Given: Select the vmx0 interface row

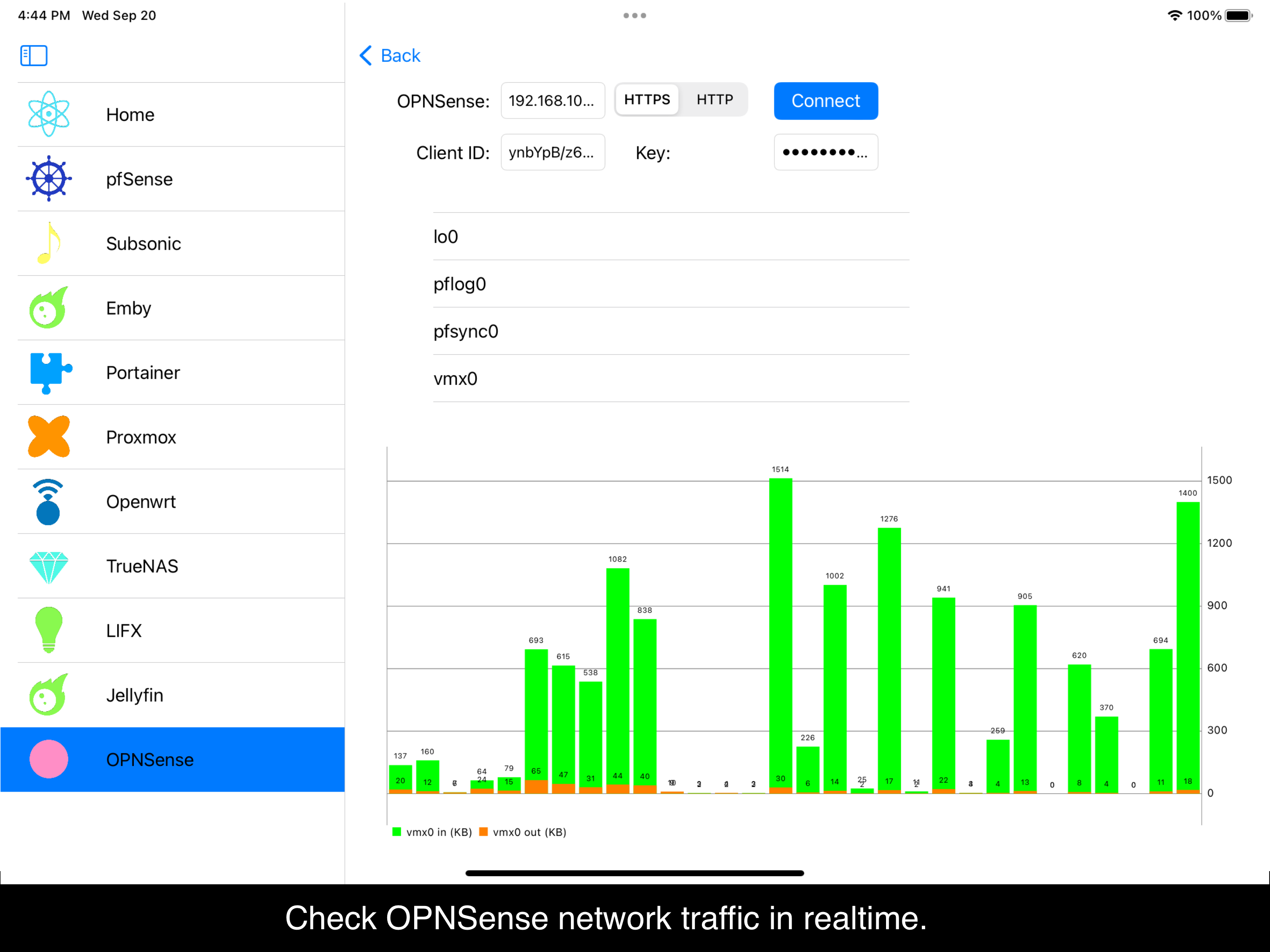Looking at the screenshot, I should (671, 378).
